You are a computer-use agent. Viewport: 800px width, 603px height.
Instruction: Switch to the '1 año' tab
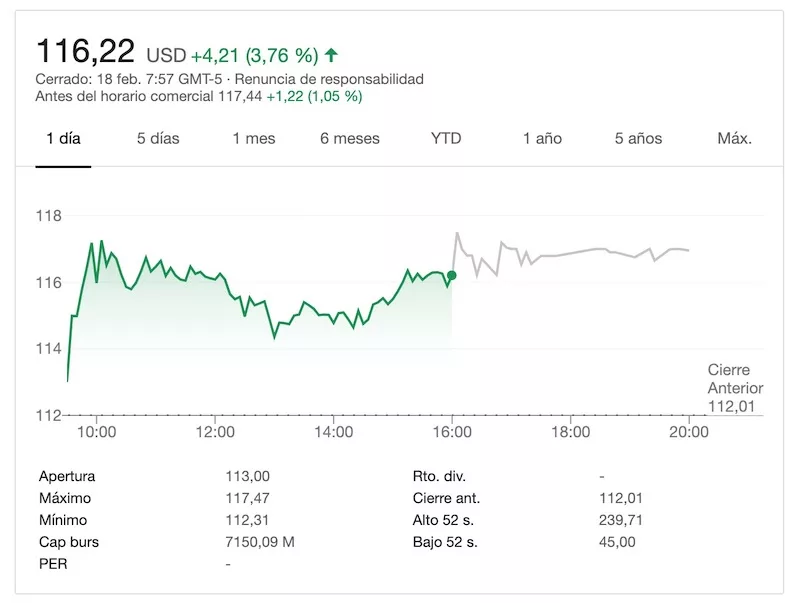pyautogui.click(x=542, y=138)
